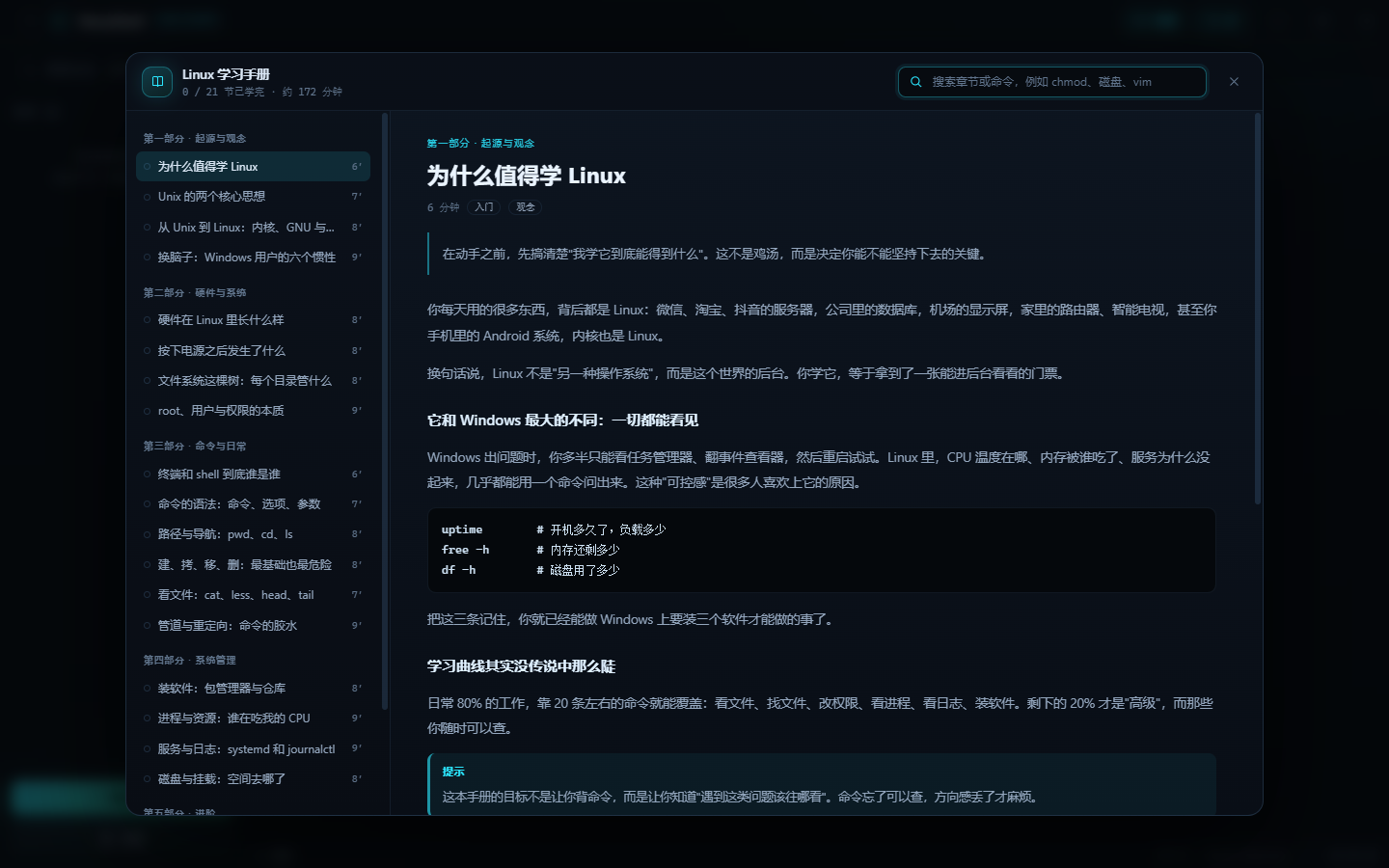The image size is (1389, 868).
Task: Open 磁盘与挂载：空间去哪了
Action: (x=253, y=779)
